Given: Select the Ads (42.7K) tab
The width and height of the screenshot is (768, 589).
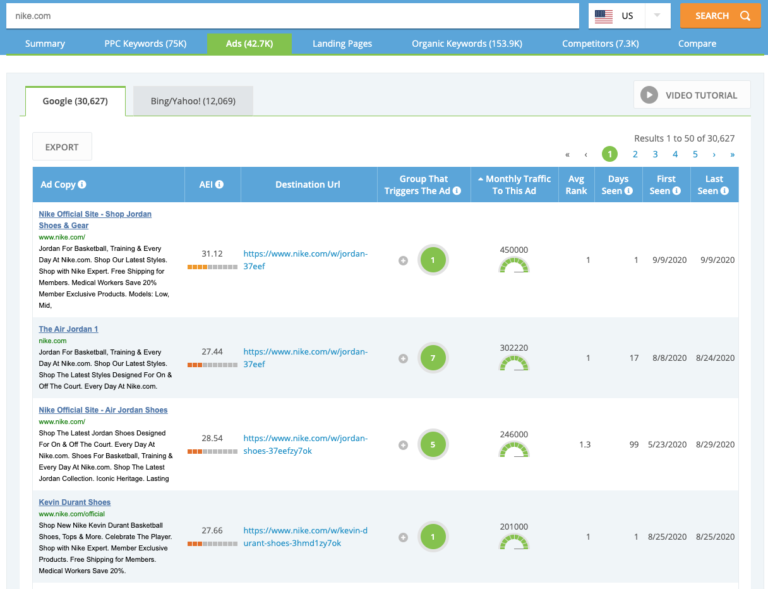Looking at the screenshot, I should pyautogui.click(x=249, y=44).
